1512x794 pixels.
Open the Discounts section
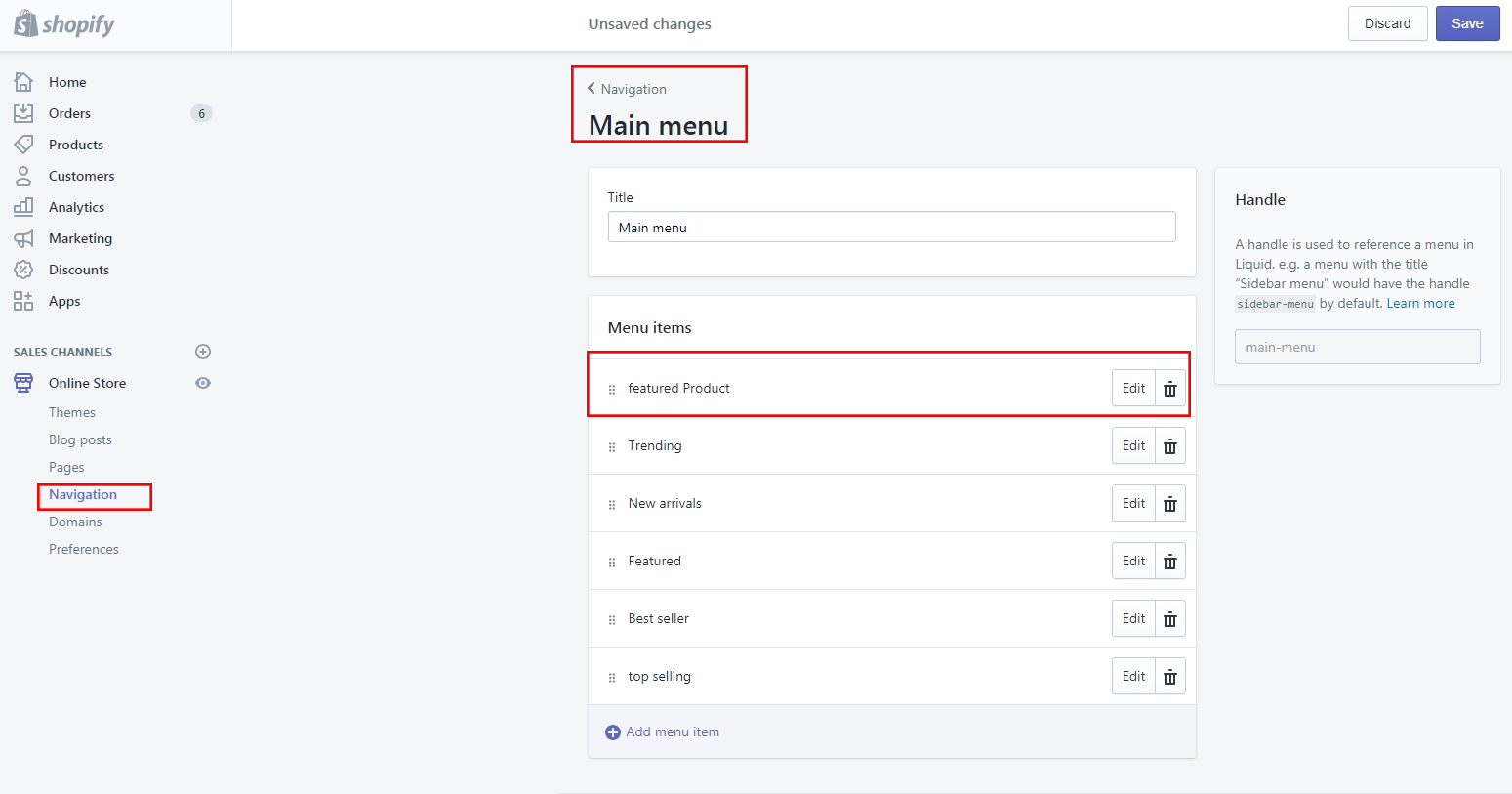[x=79, y=270]
